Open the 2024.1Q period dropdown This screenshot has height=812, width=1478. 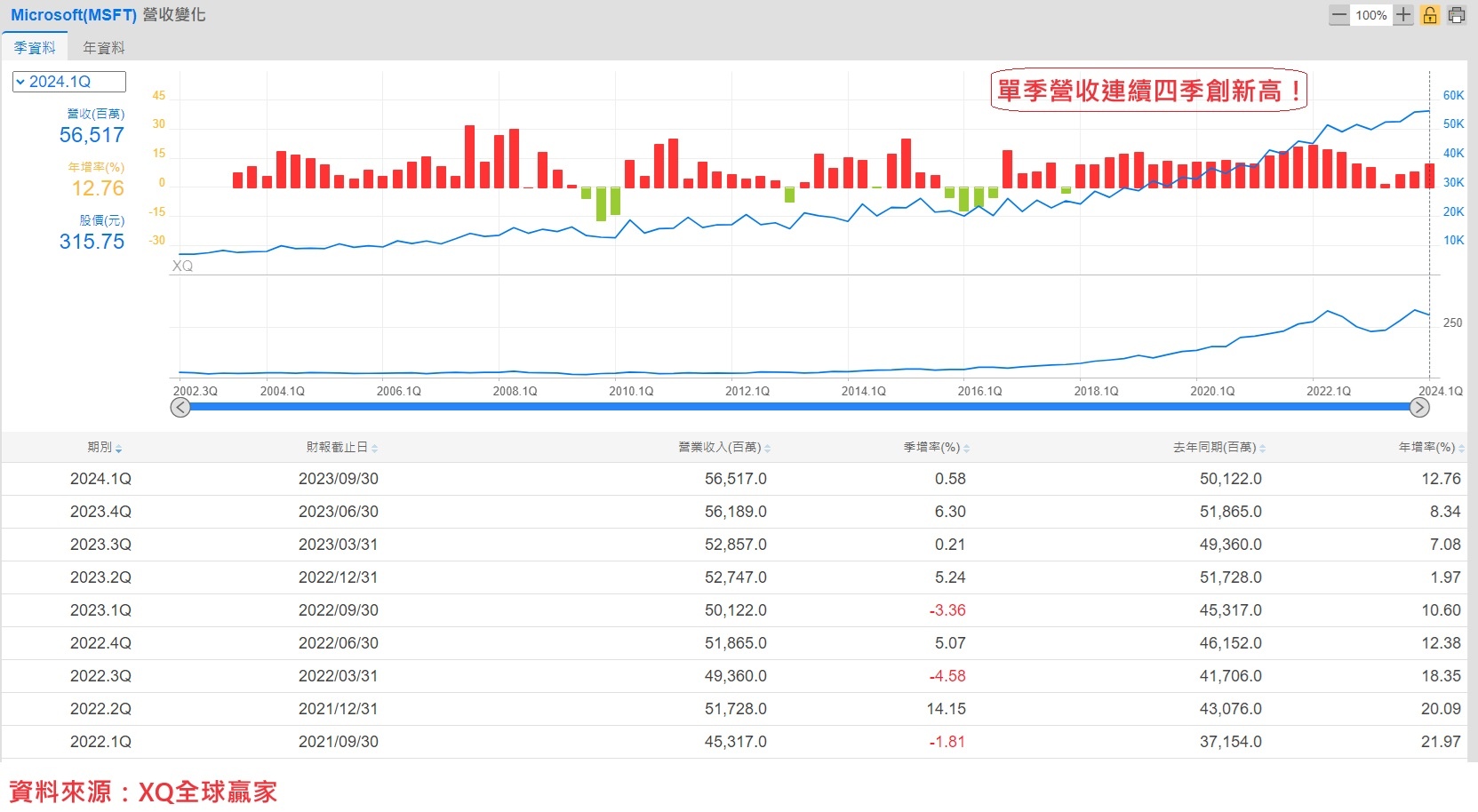tap(69, 82)
